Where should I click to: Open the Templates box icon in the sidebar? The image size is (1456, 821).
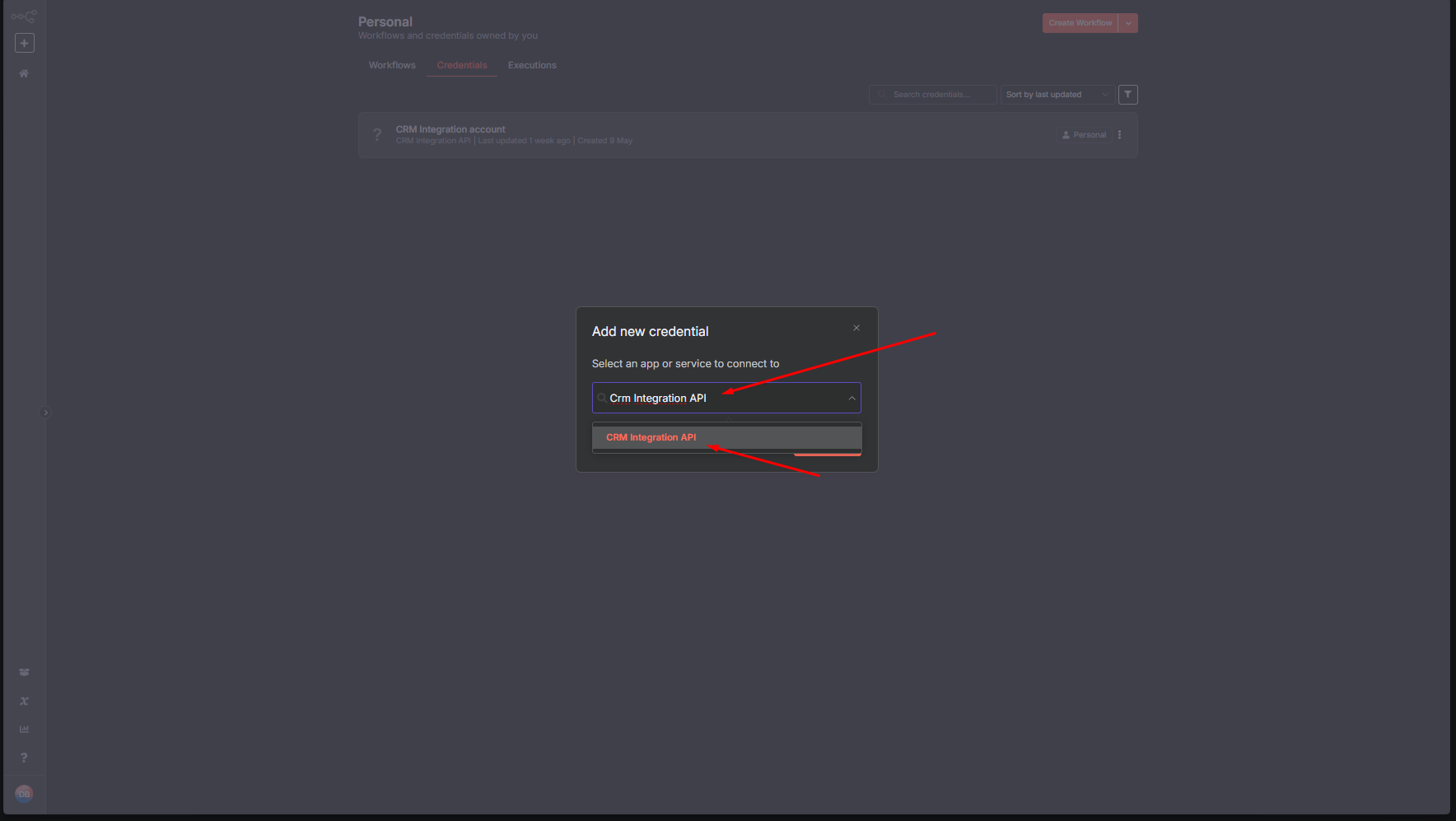coord(24,673)
